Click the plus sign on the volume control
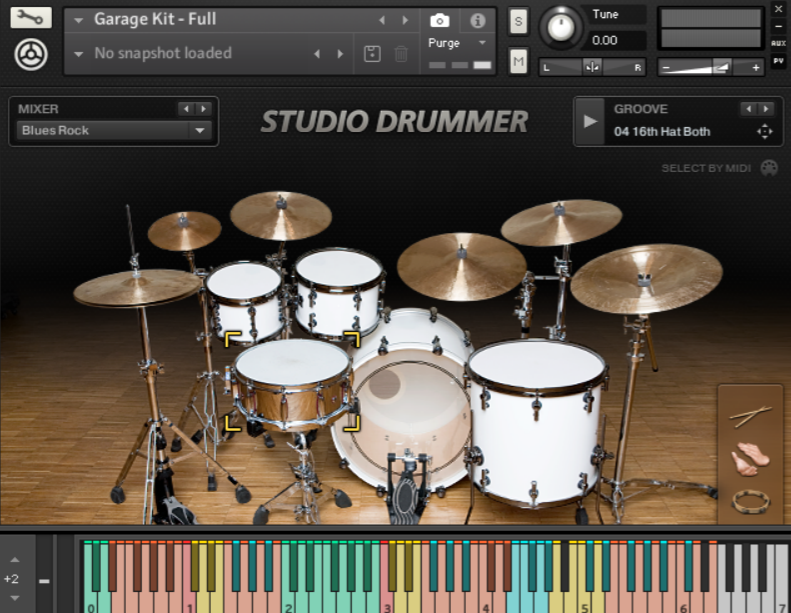 [x=755, y=68]
